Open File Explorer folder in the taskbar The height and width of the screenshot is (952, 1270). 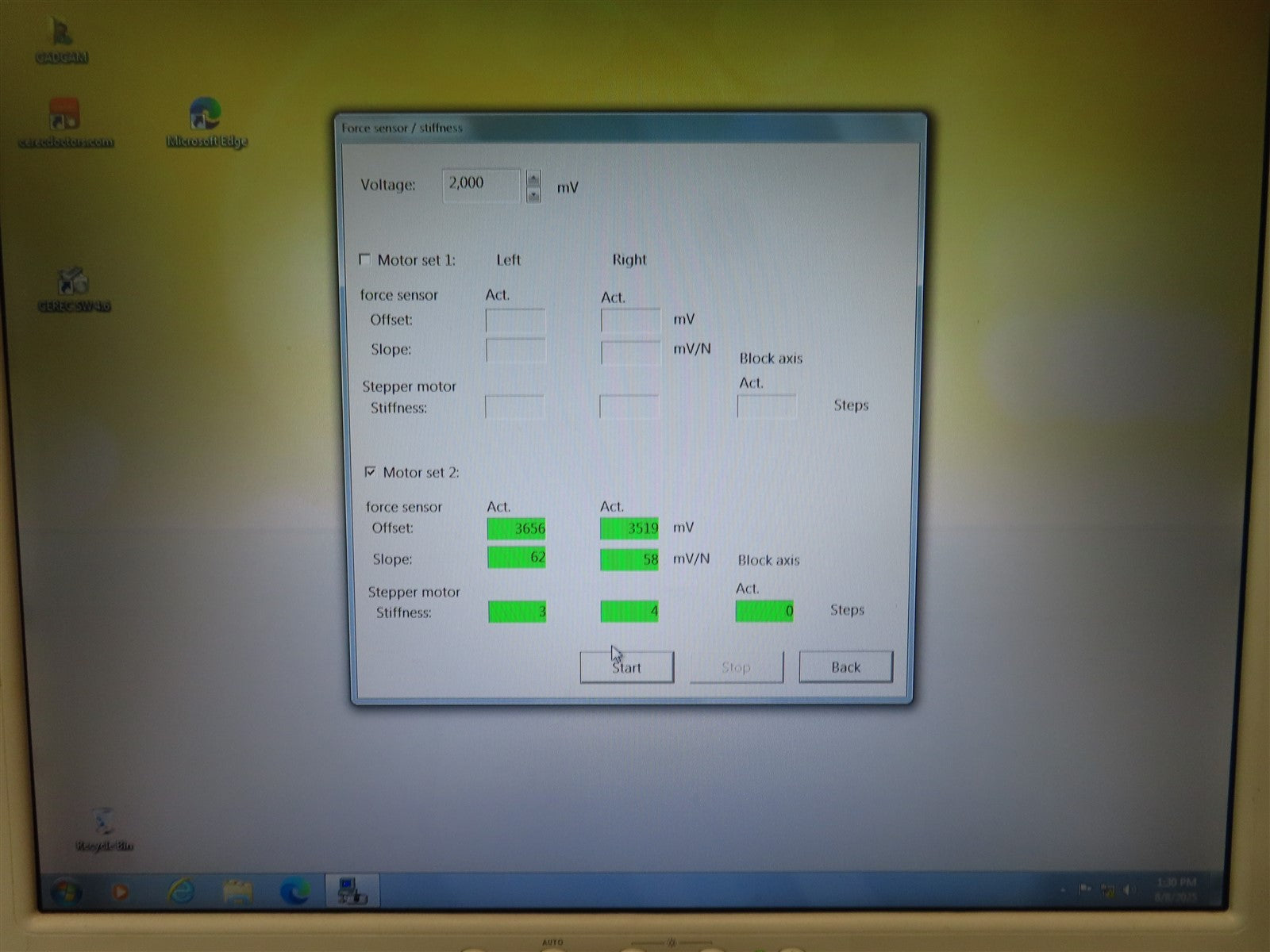pos(237,892)
